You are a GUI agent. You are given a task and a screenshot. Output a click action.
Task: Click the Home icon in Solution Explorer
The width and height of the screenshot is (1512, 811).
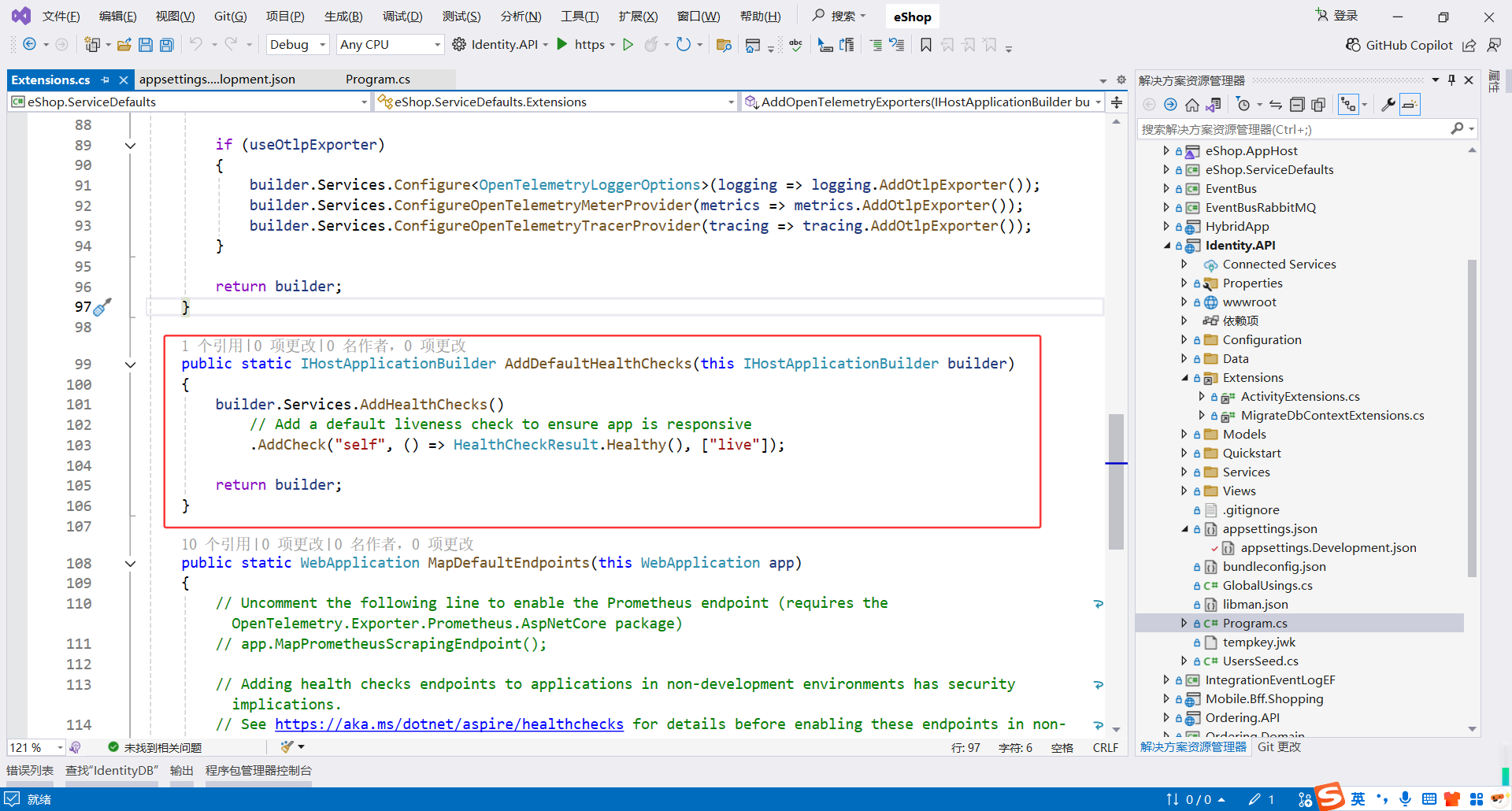[x=1191, y=105]
